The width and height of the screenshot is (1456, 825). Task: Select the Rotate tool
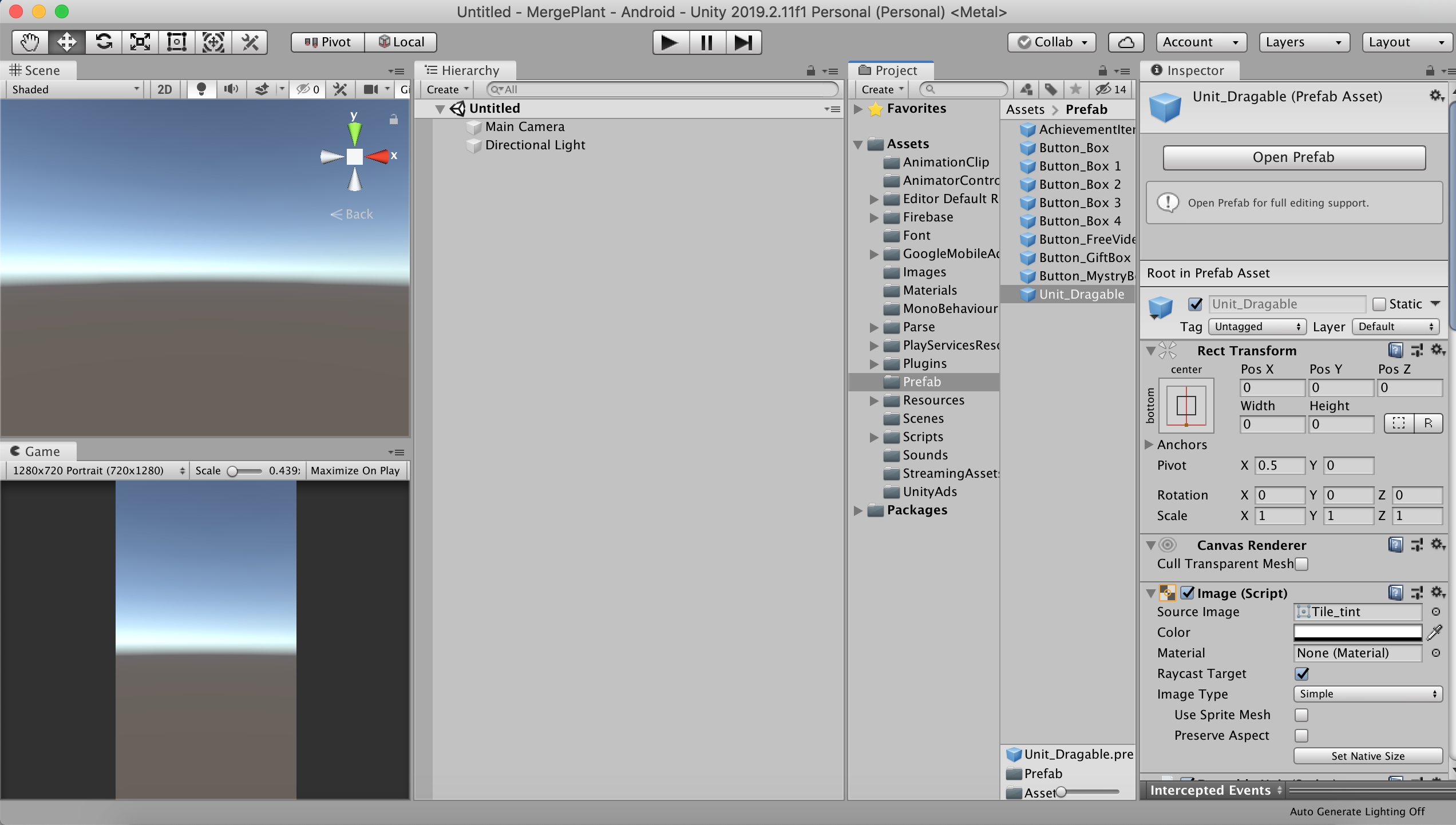click(x=104, y=42)
